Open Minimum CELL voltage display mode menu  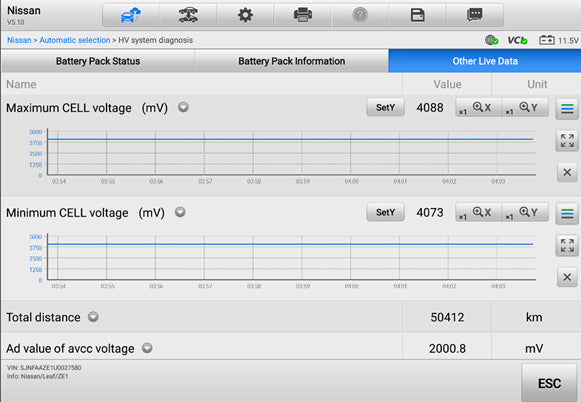click(567, 213)
